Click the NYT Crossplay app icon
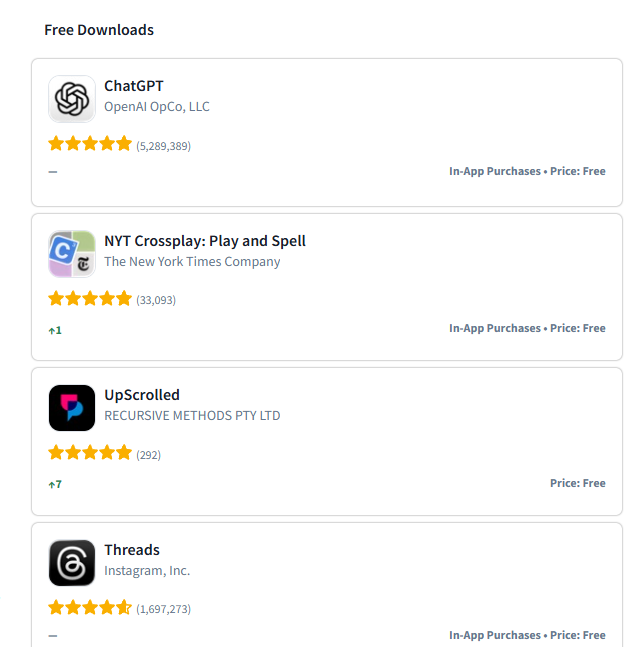The width and height of the screenshot is (626, 647). point(72,253)
